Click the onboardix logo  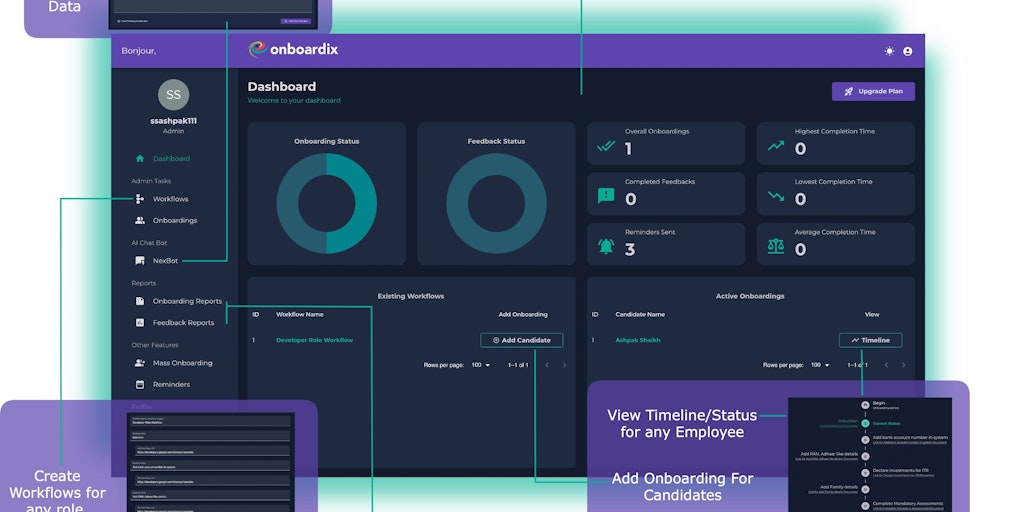point(293,50)
